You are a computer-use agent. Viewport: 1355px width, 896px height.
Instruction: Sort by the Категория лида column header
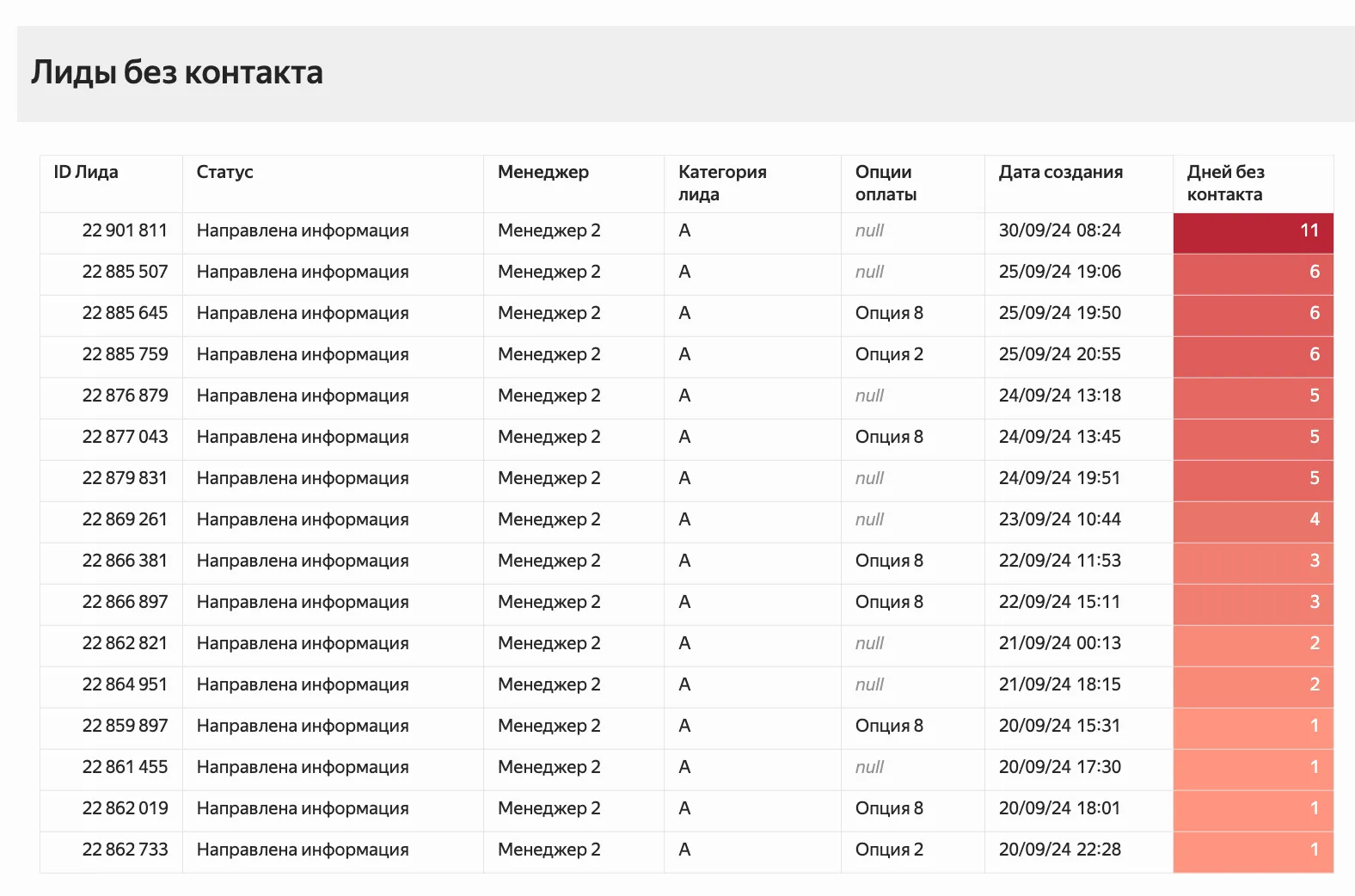[721, 182]
